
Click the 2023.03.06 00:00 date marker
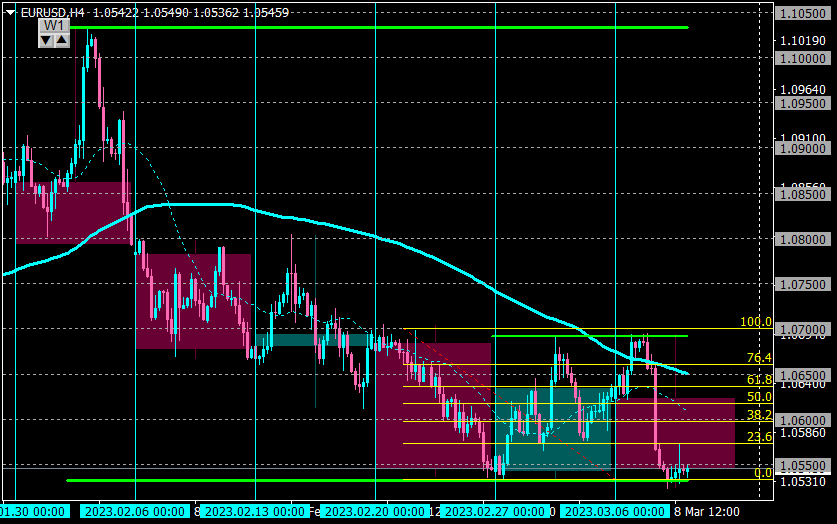(x=615, y=512)
